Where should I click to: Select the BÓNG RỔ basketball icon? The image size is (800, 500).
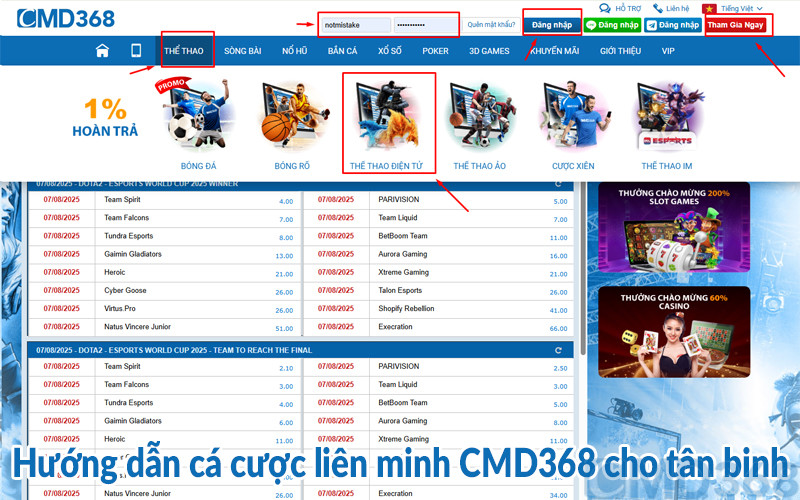(293, 115)
